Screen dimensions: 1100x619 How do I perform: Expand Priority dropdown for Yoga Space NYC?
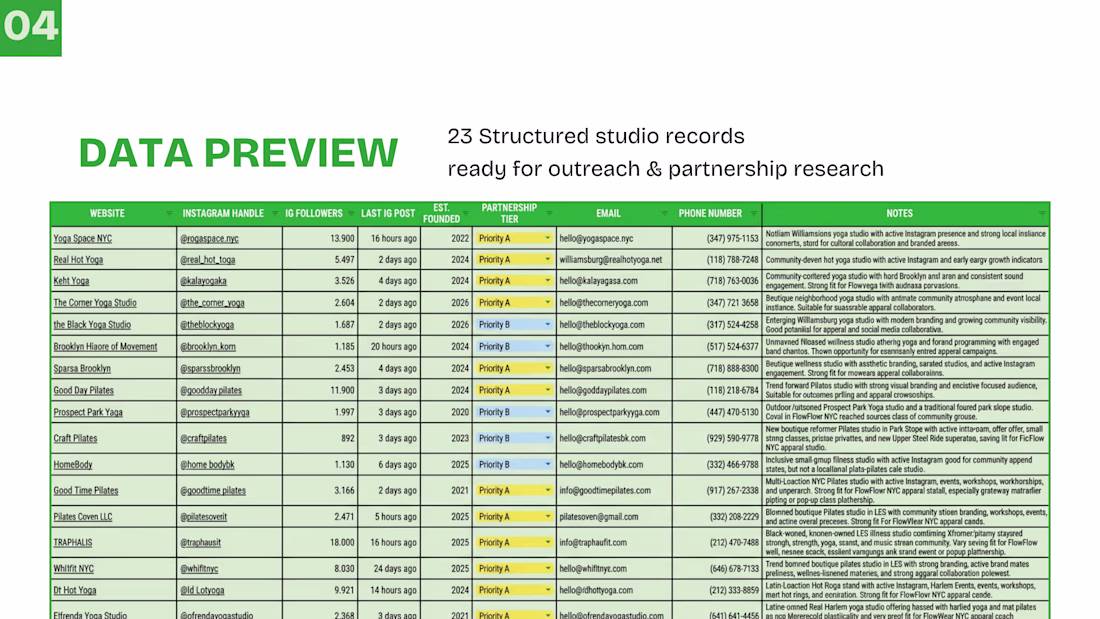click(x=548, y=239)
